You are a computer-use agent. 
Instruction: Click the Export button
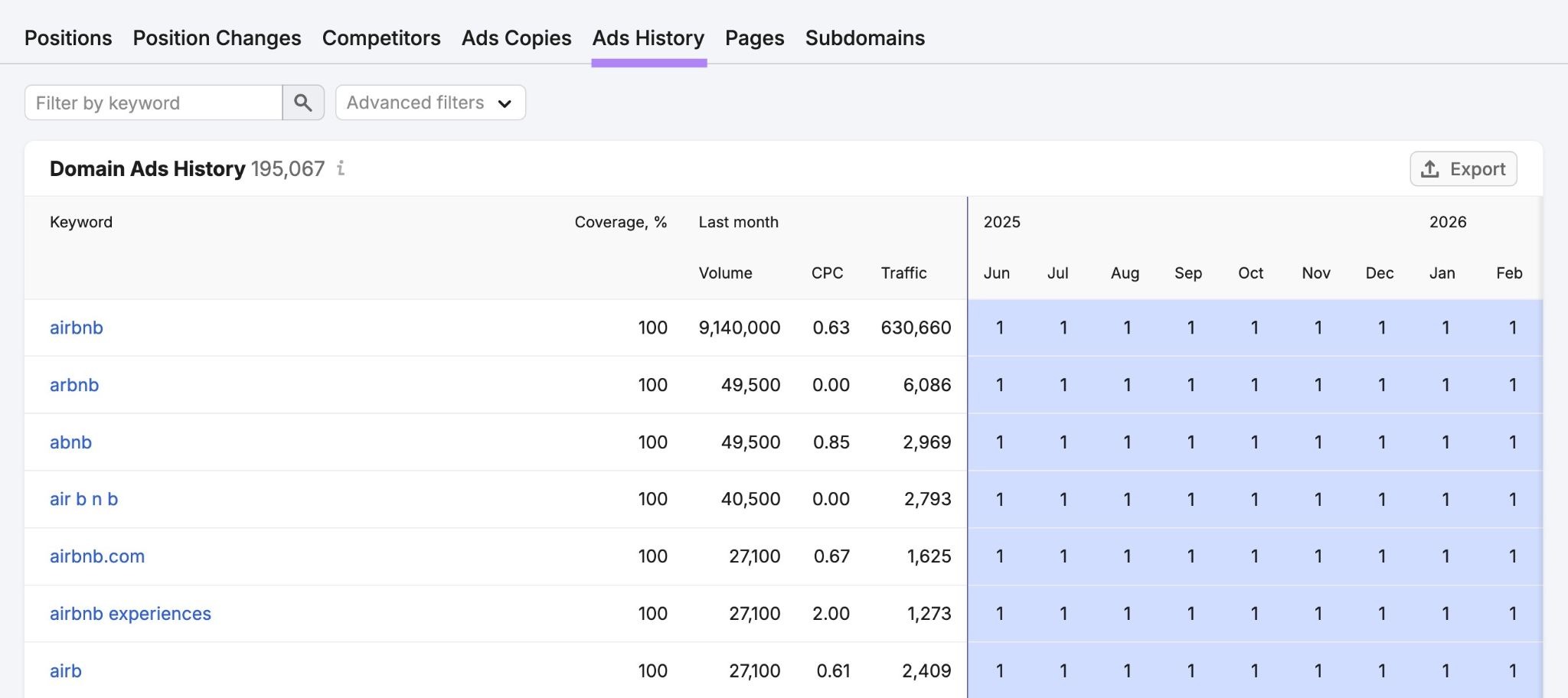coord(1463,168)
